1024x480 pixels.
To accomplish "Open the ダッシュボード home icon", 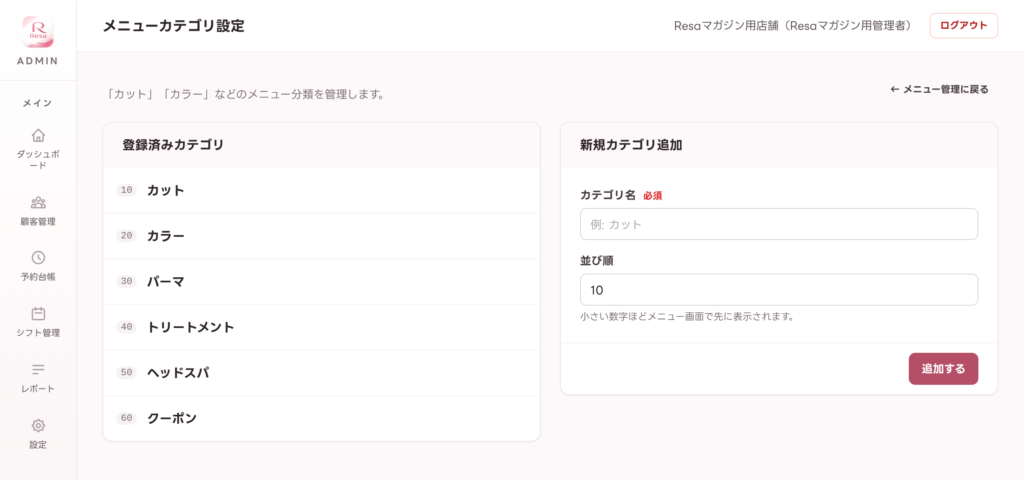I will tap(38, 136).
